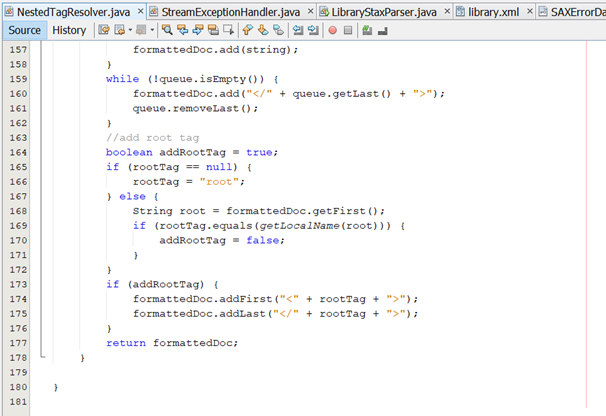The height and width of the screenshot is (416, 606).
Task: Click the Comment lines icon
Action: (x=367, y=30)
